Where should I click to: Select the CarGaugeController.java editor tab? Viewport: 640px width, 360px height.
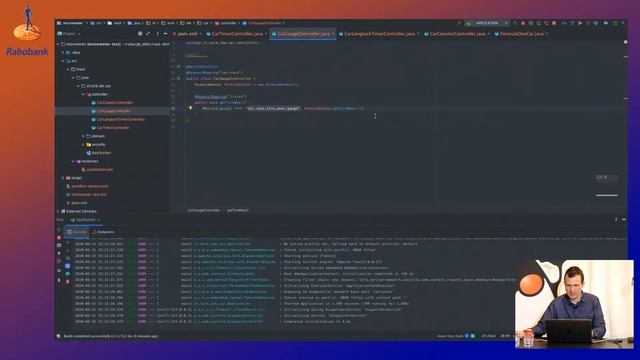point(302,34)
